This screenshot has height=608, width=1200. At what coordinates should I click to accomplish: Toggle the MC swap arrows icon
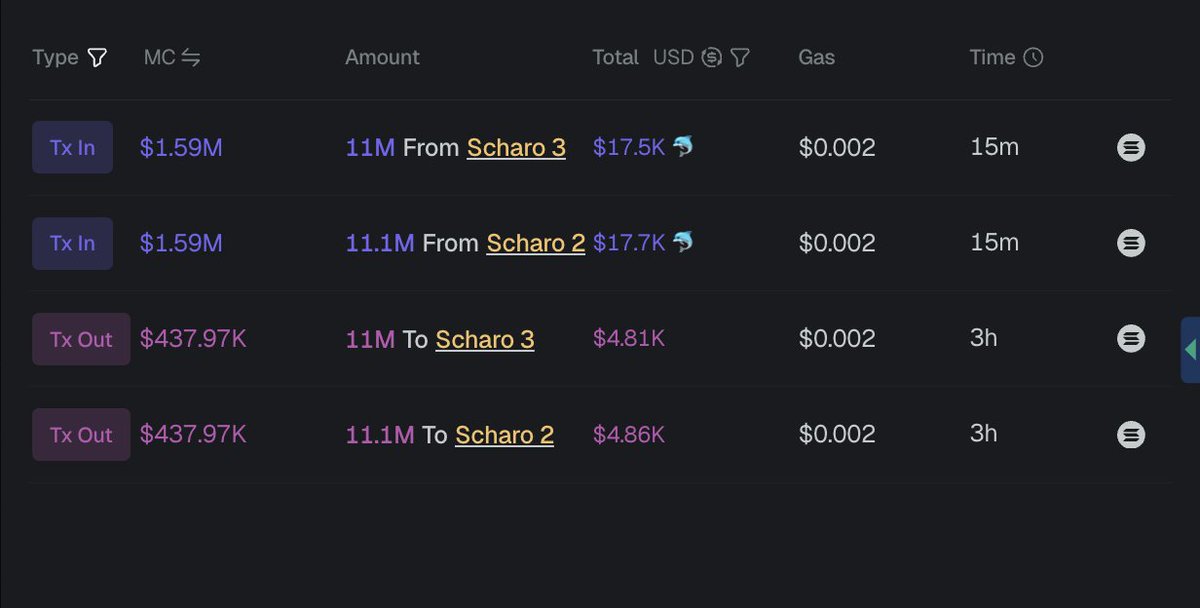pyautogui.click(x=190, y=58)
